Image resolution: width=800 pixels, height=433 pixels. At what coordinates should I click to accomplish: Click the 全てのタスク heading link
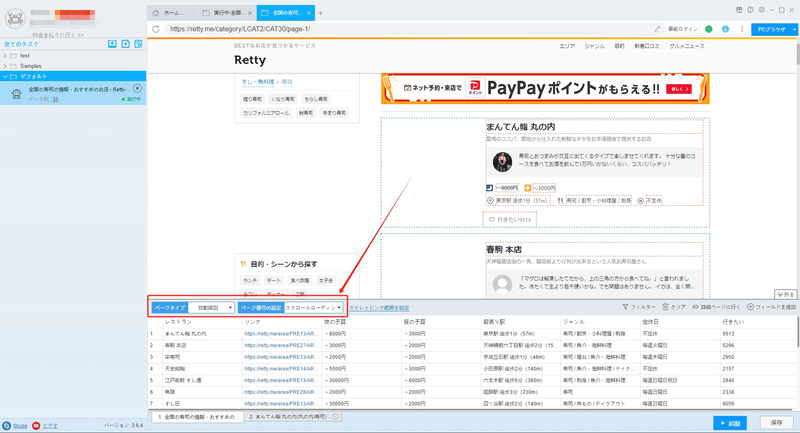(21, 44)
